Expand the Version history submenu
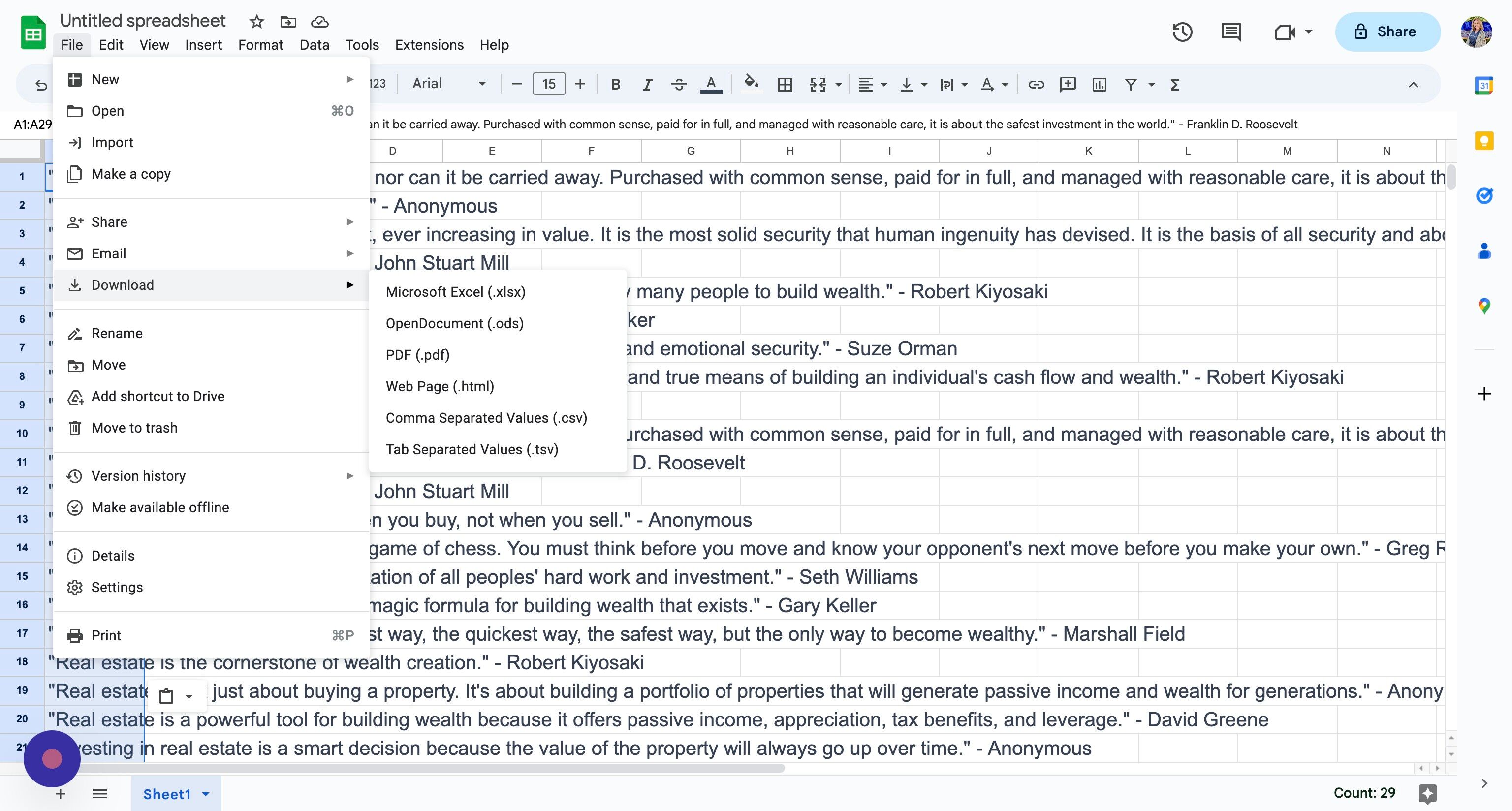This screenshot has width=1512, height=811. pyautogui.click(x=211, y=476)
